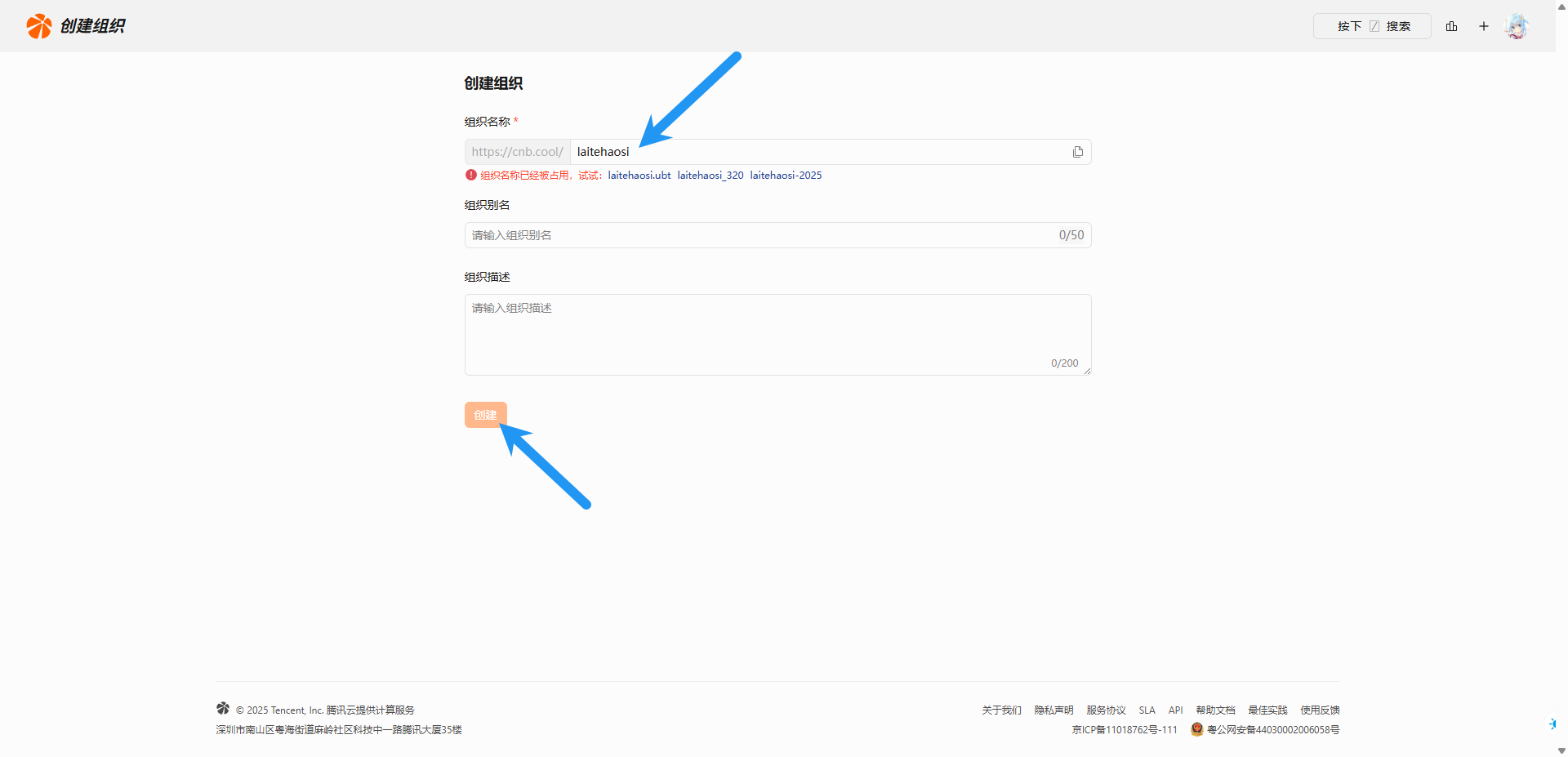Click the scrollbar down arrow
Screen dimensions: 1568x757
(x=1561, y=750)
